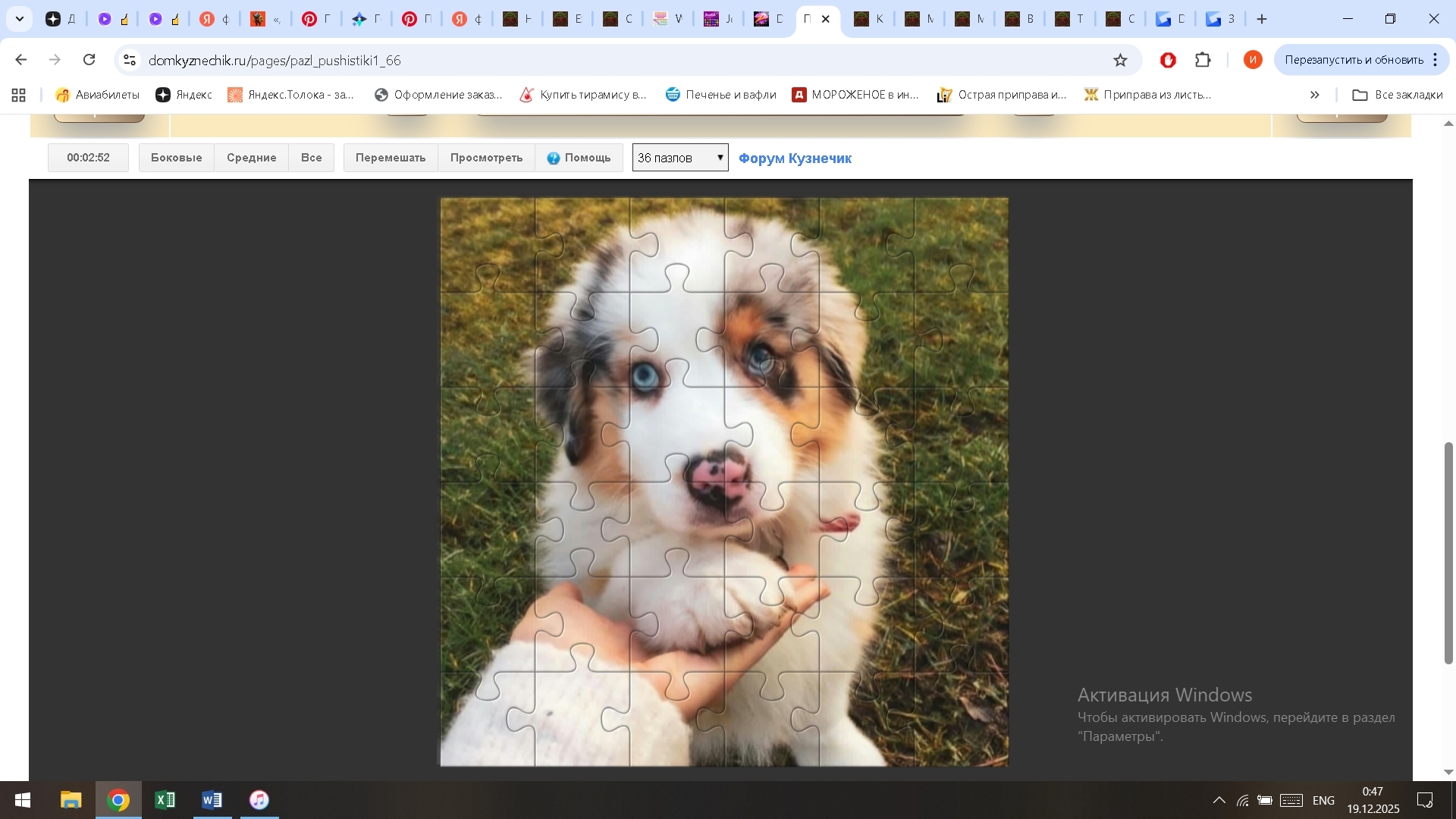Show hidden system tray icons
Viewport: 1456px width, 819px height.
click(x=1219, y=800)
